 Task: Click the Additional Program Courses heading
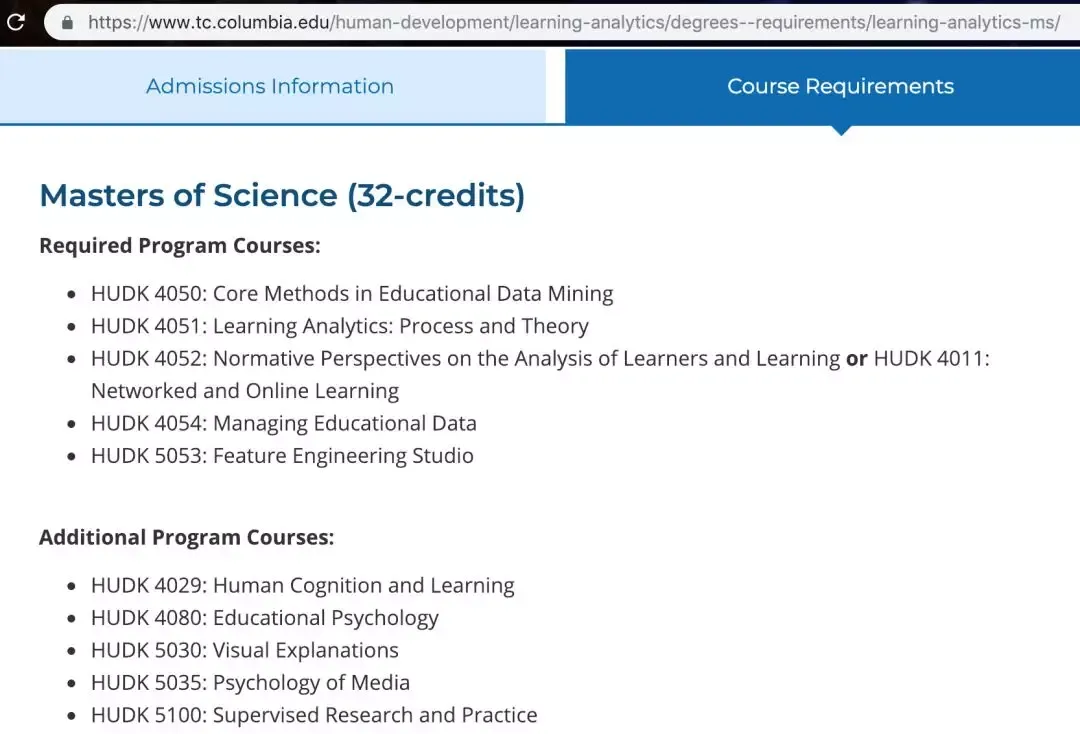(186, 538)
